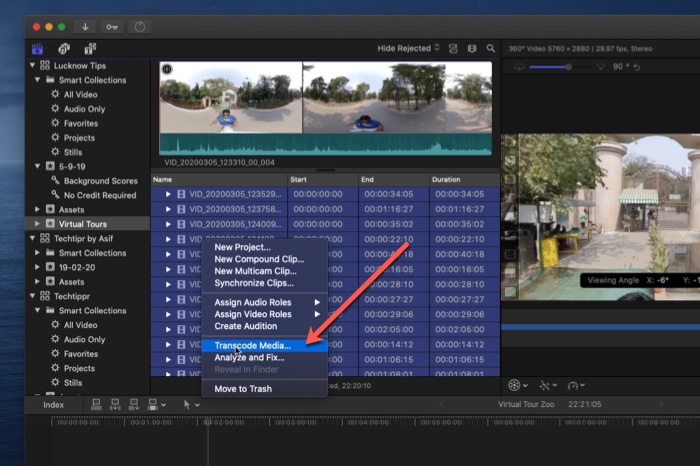The width and height of the screenshot is (700, 466).
Task: Click insert clip edit icon
Action: click(115, 404)
